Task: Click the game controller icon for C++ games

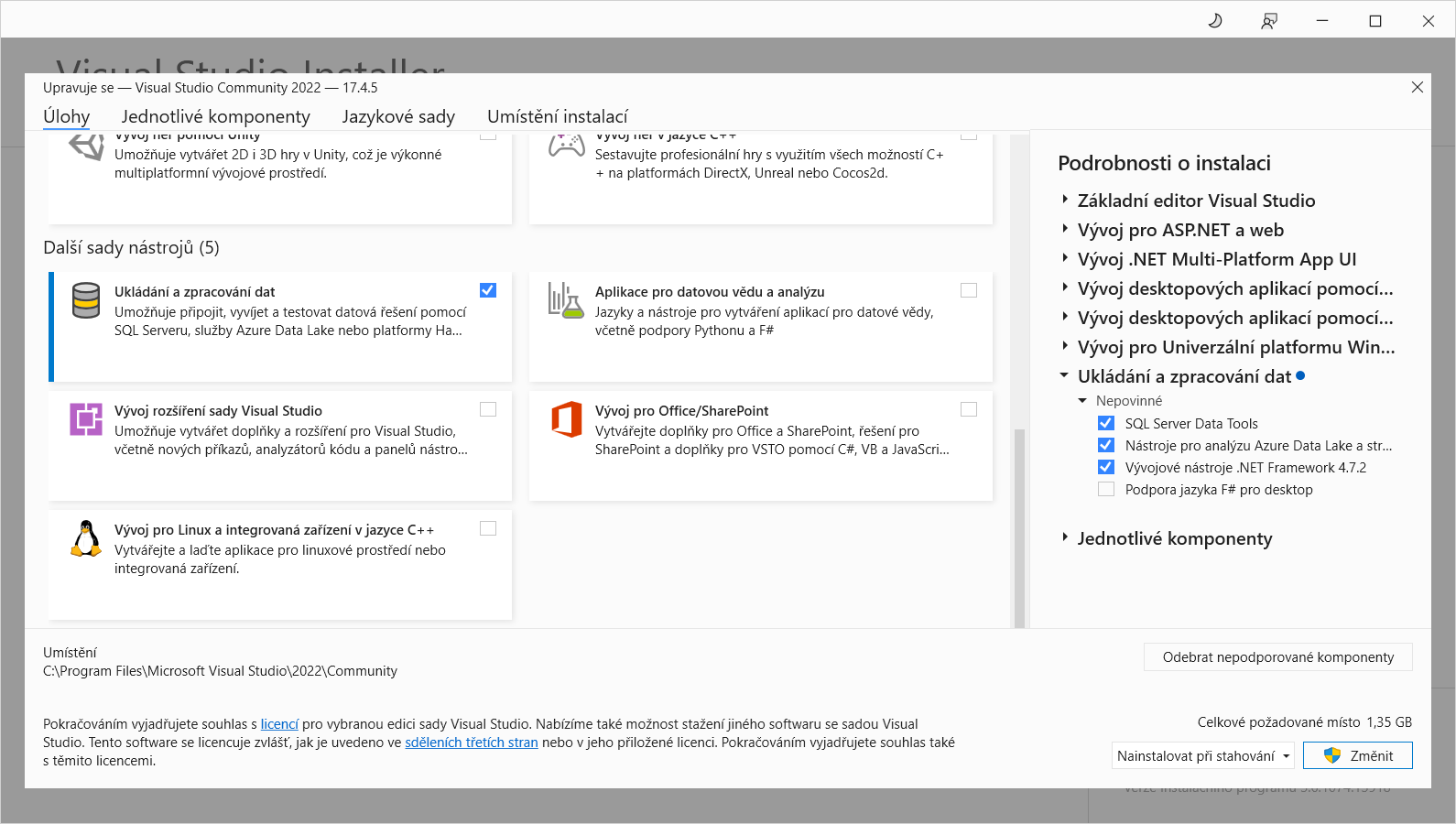Action: point(566,146)
